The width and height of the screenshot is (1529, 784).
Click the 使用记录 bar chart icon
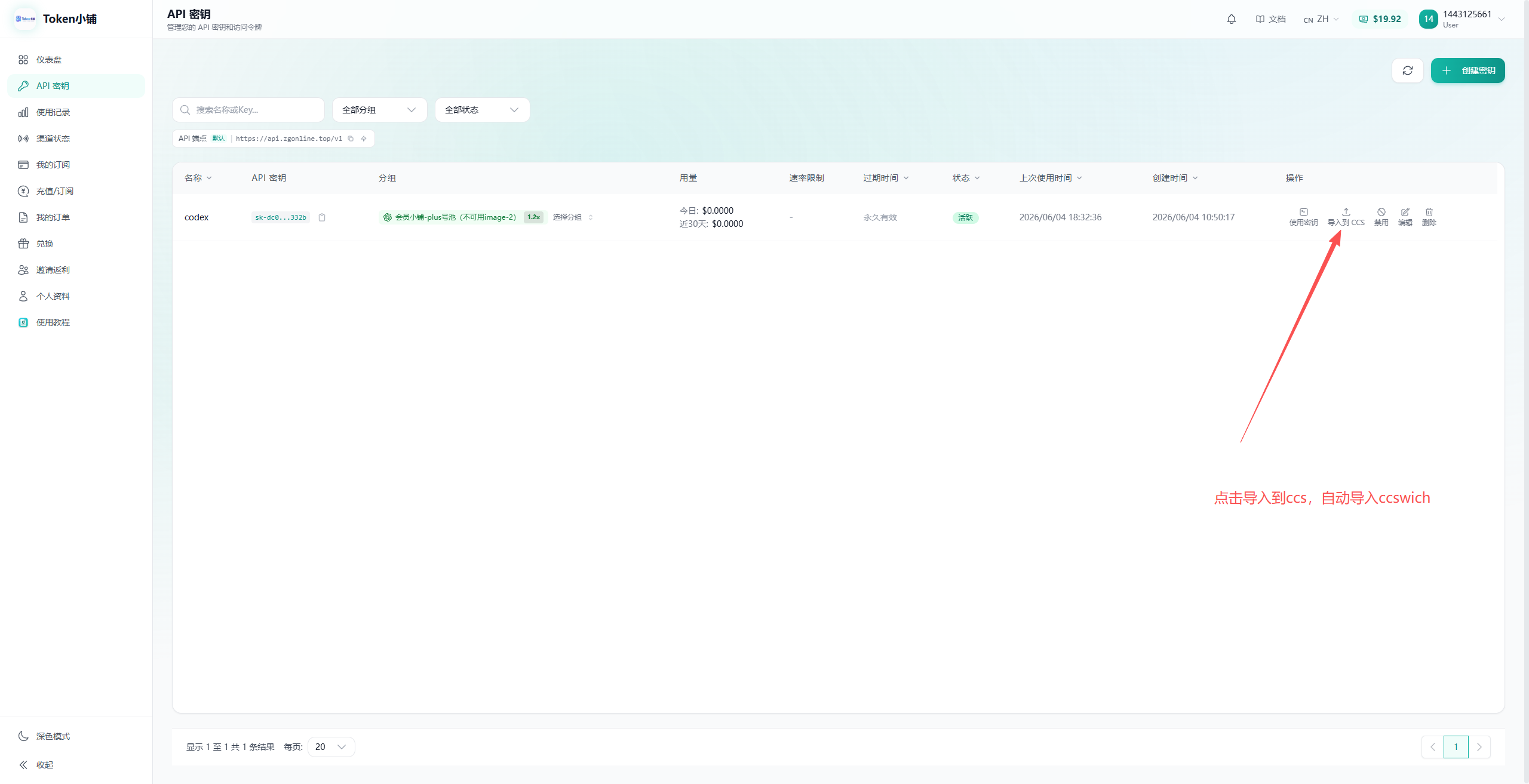[23, 112]
